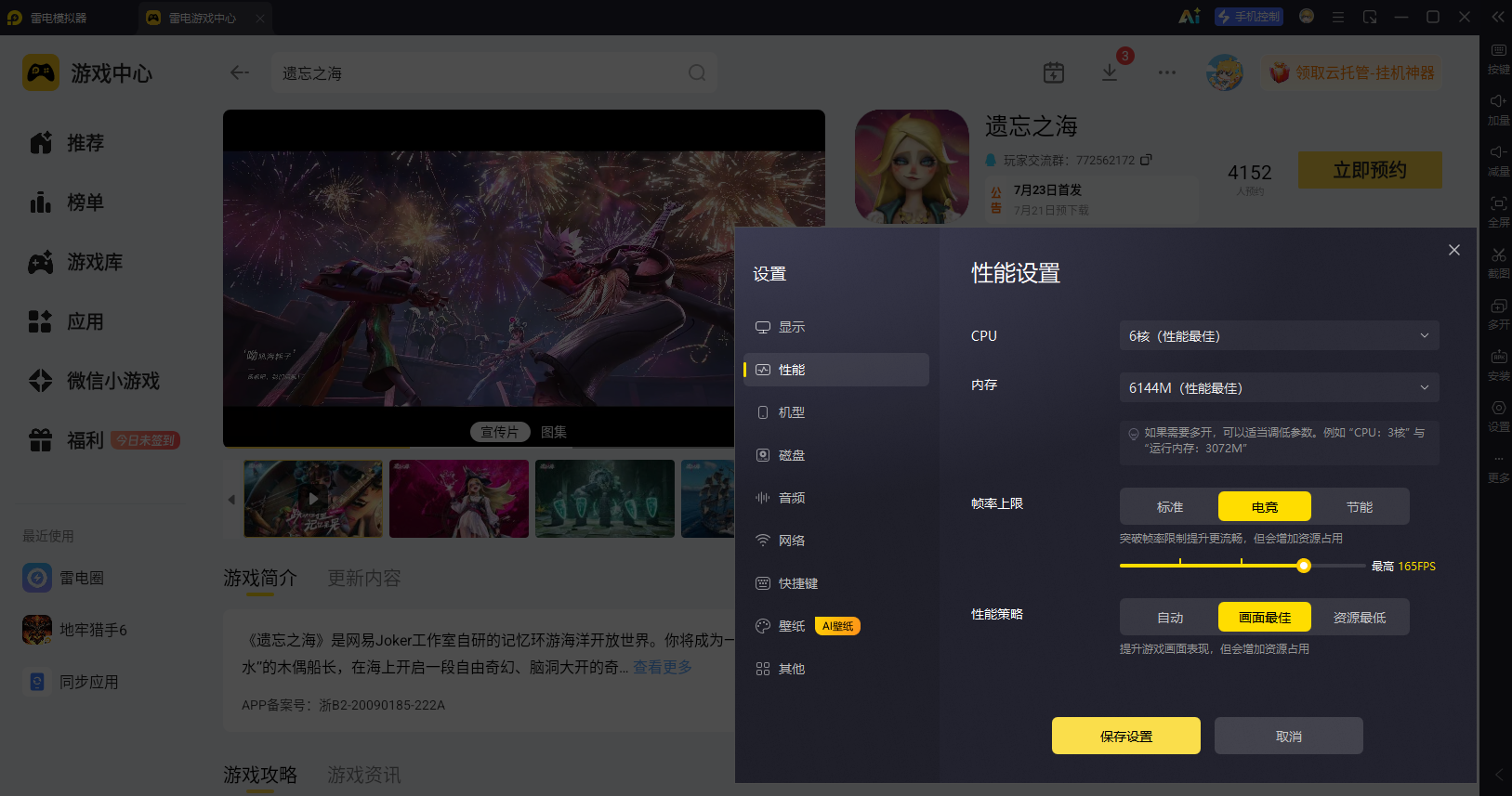The width and height of the screenshot is (1512, 796).
Task: Click 减量 volume down in right toolbar
Action: click(x=1498, y=160)
